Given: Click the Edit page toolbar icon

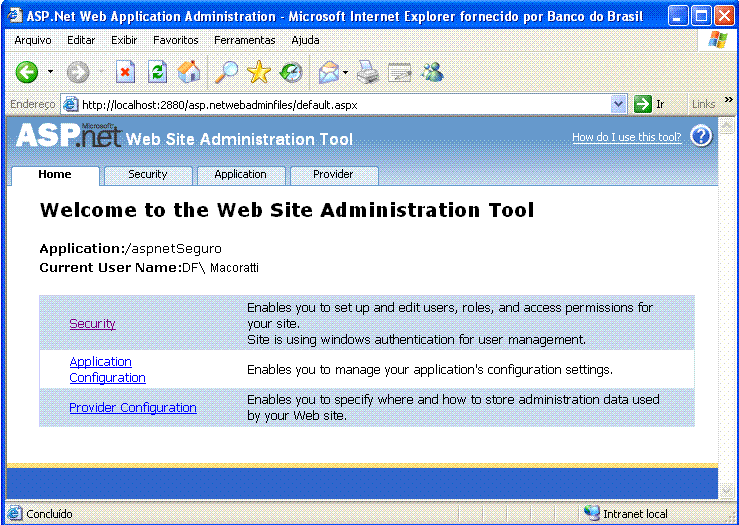Looking at the screenshot, I should pyautogui.click(x=400, y=73).
